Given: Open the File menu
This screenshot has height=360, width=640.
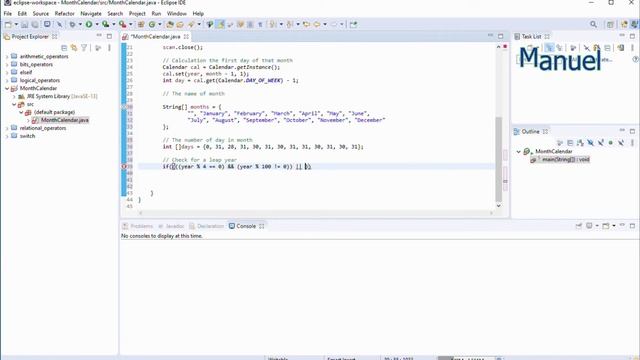Looking at the screenshot, I should click(8, 13).
